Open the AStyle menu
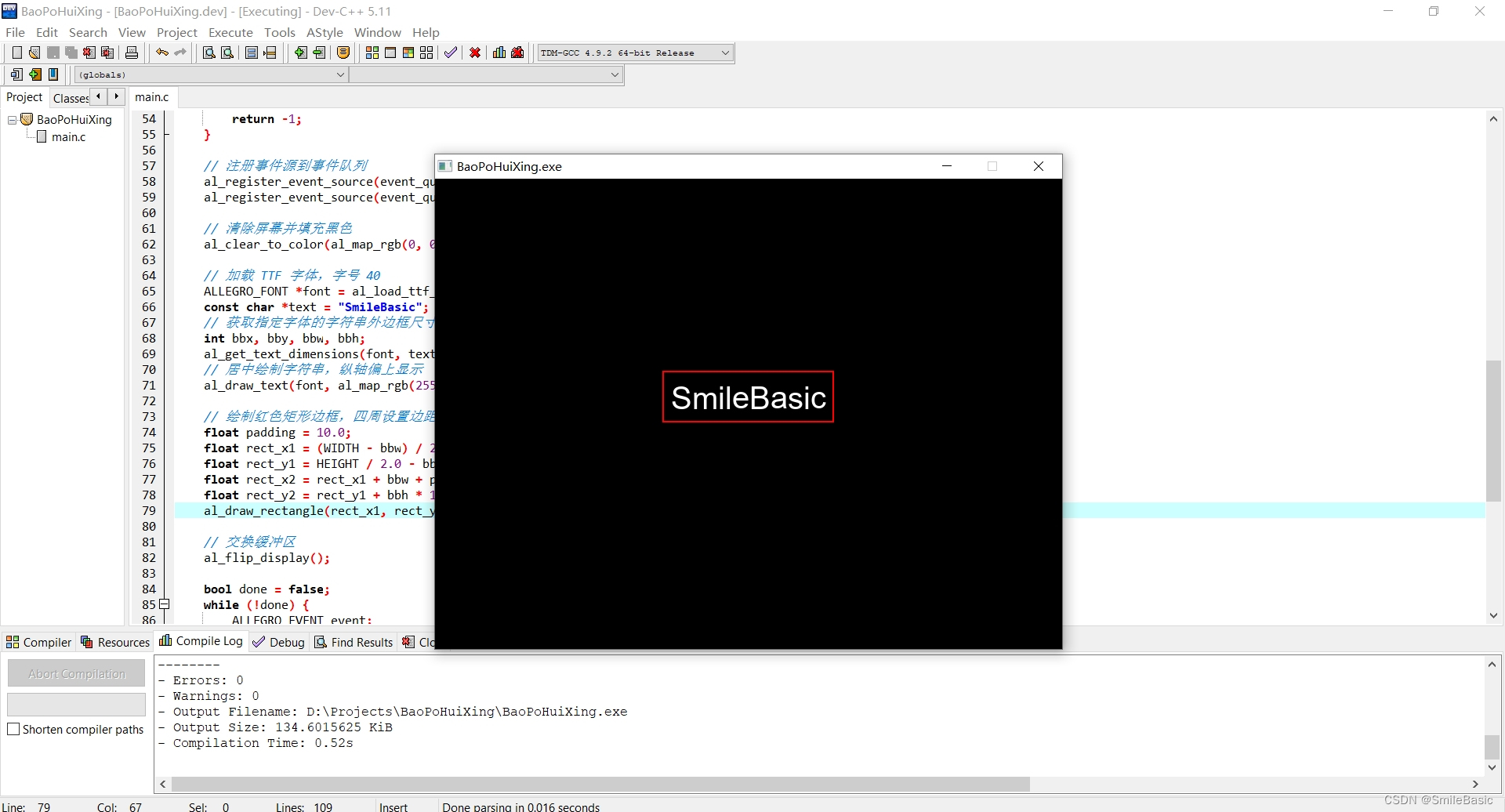The width and height of the screenshot is (1505, 812). coord(325,32)
